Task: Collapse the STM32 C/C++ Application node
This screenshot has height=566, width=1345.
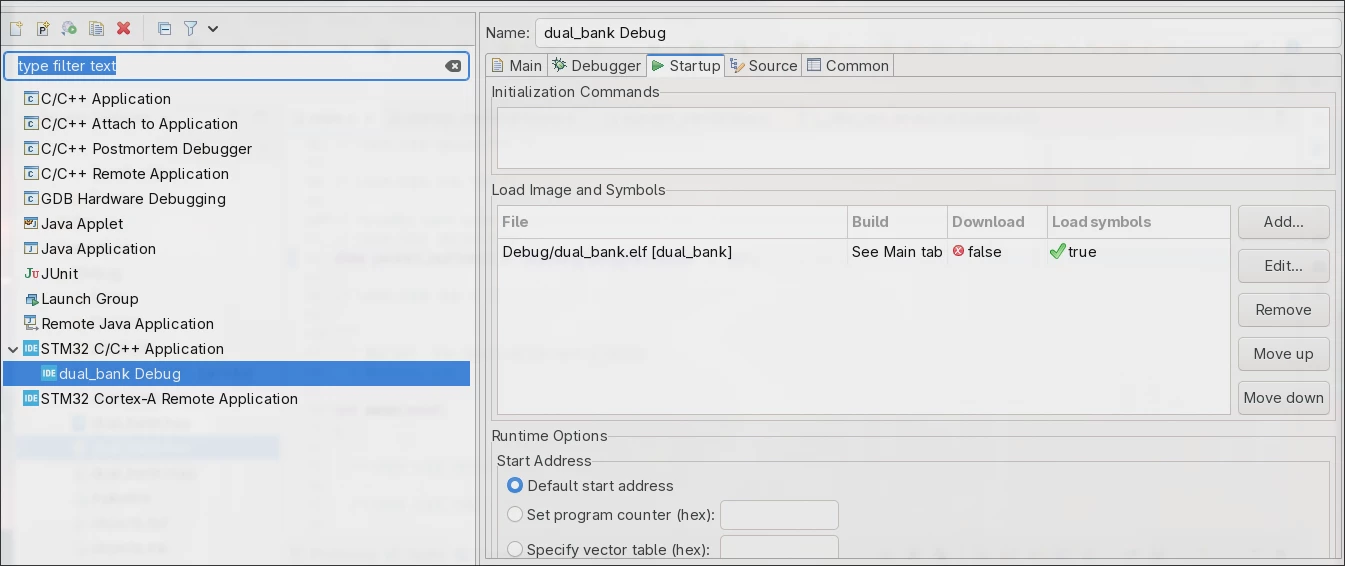Action: pyautogui.click(x=12, y=349)
